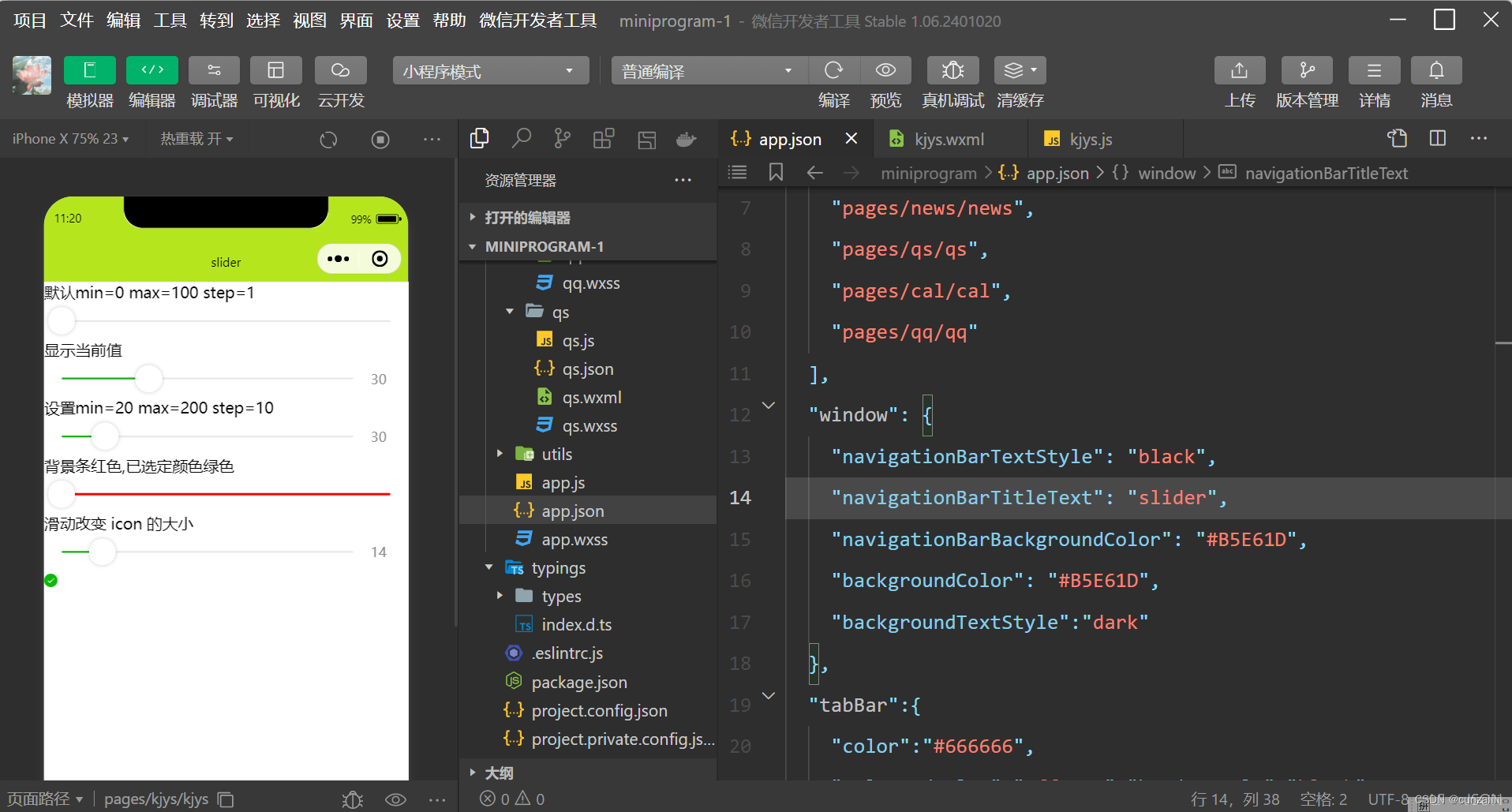Expand the 打开的编辑器 section
The height and width of the screenshot is (812, 1512).
588,217
